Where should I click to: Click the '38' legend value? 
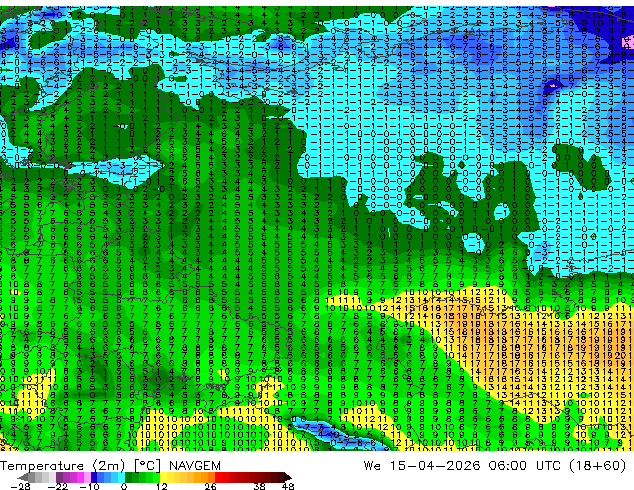[x=260, y=486]
